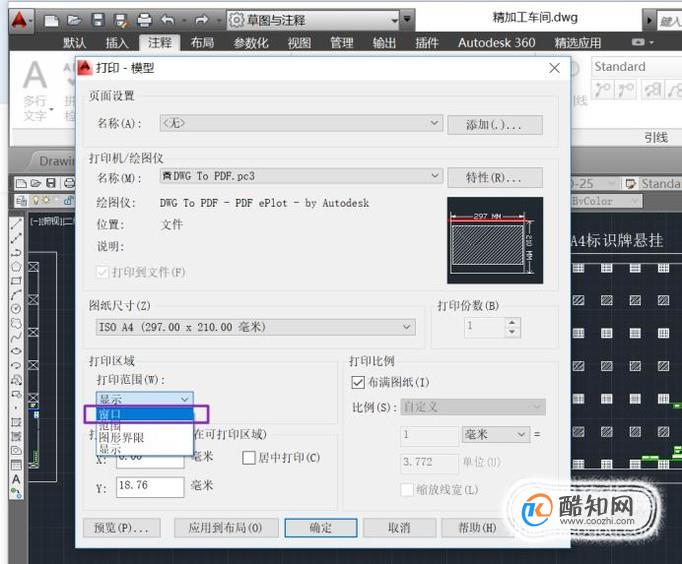Enable the Center the plot checkbox
Image resolution: width=682 pixels, height=564 pixels.
coord(249,457)
